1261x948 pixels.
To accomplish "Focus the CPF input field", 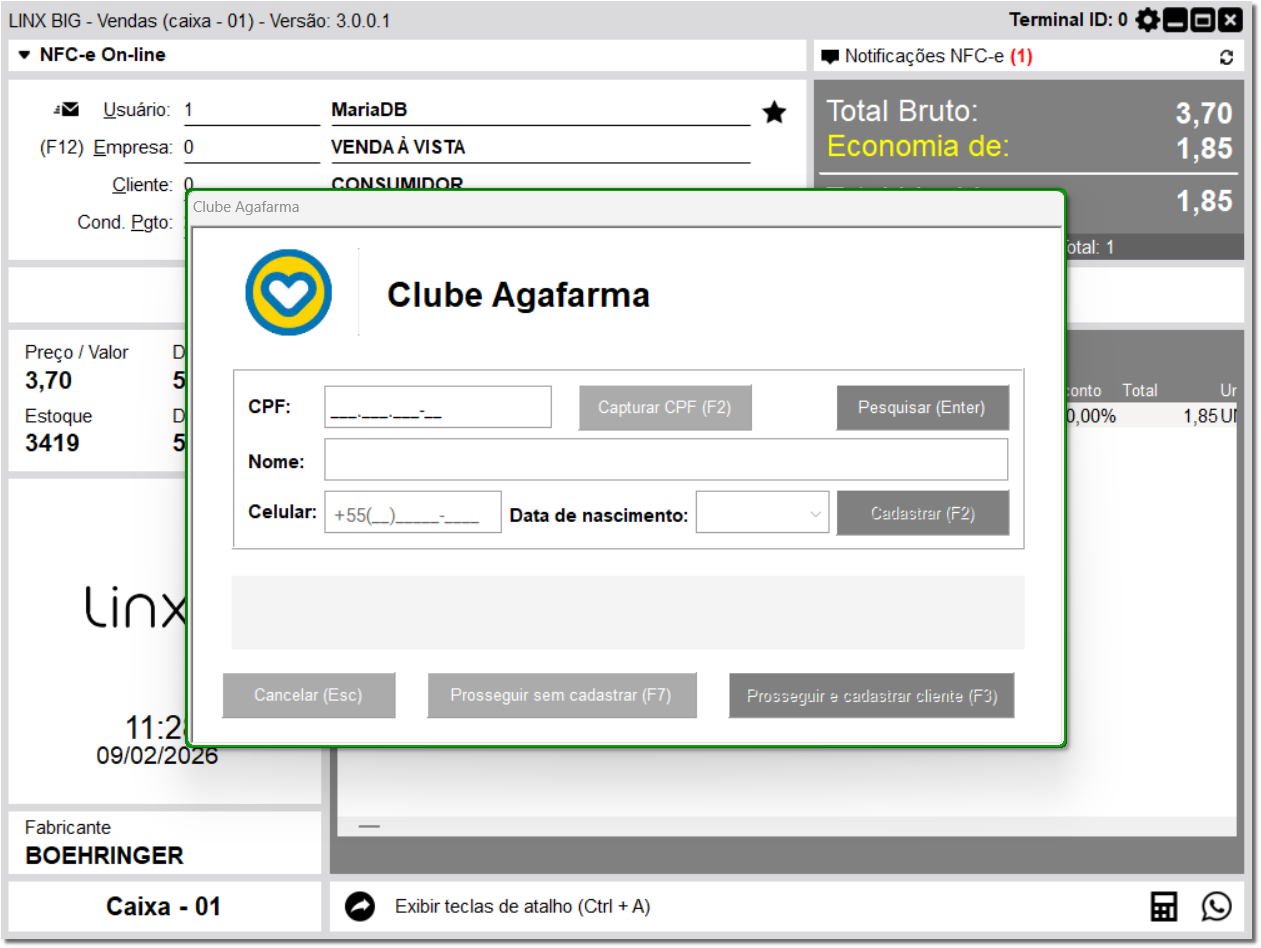I will click(437, 407).
